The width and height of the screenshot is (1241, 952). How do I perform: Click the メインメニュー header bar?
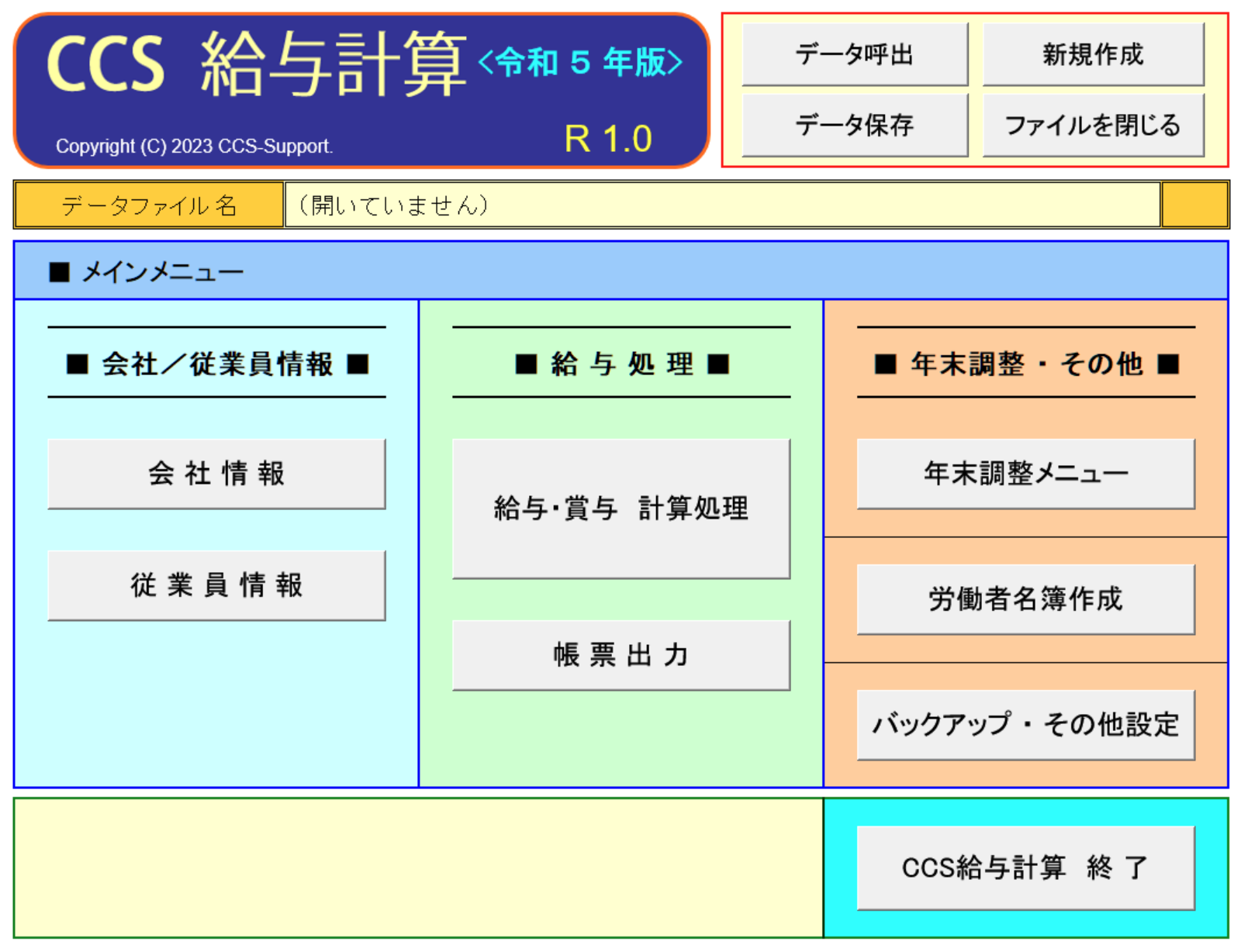coord(620,271)
